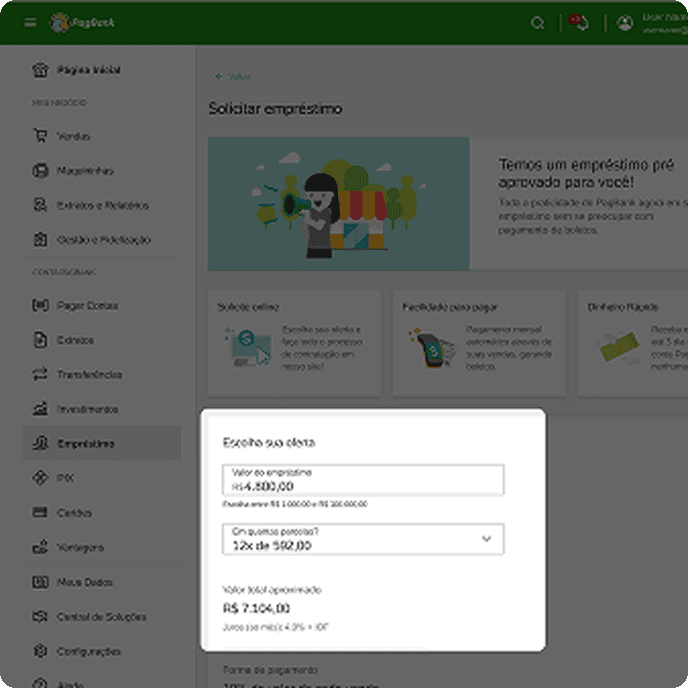Click the Transferências arrows icon
688x688 pixels.
pos(40,374)
